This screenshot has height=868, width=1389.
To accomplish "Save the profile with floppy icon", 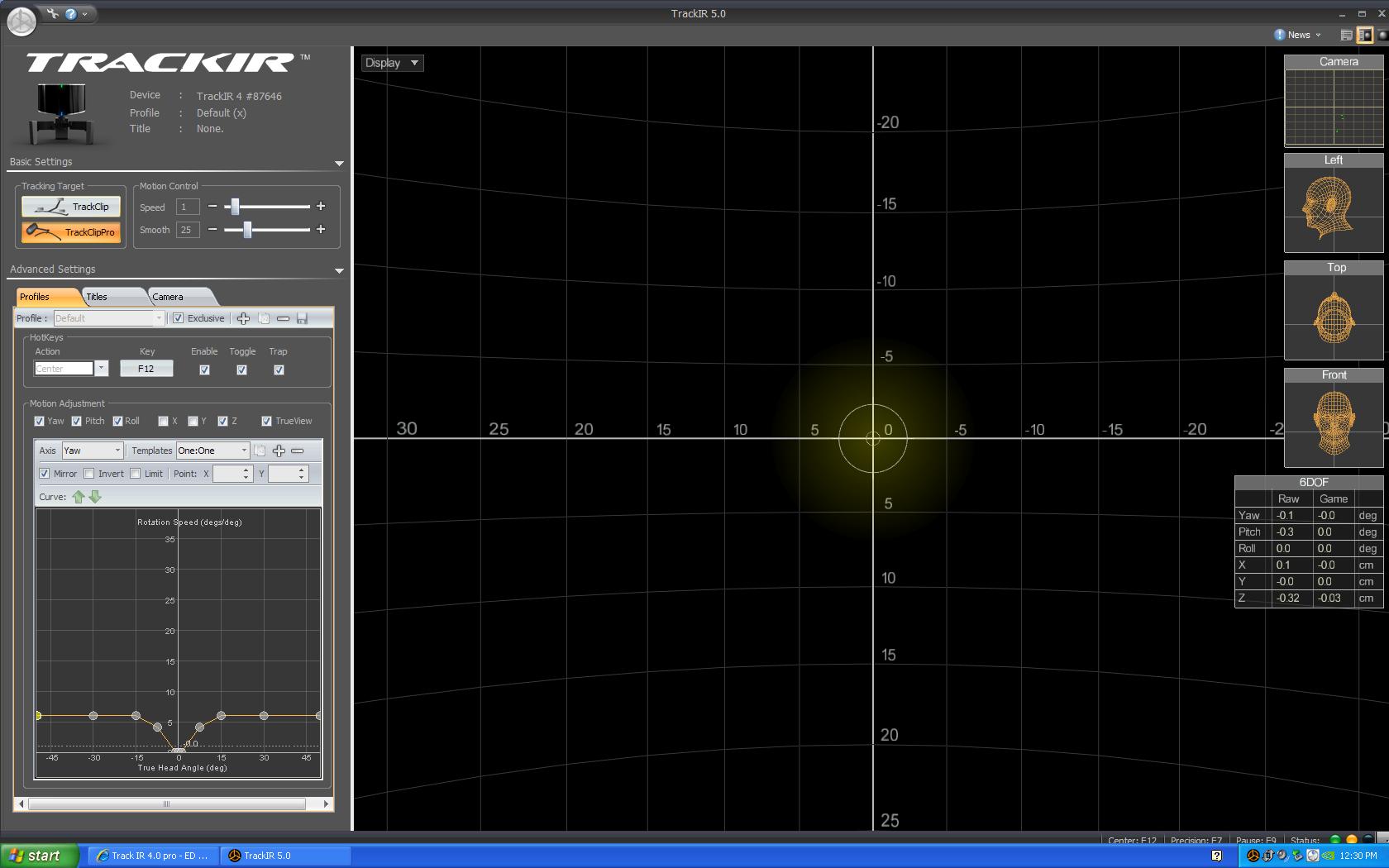I will click(x=302, y=318).
